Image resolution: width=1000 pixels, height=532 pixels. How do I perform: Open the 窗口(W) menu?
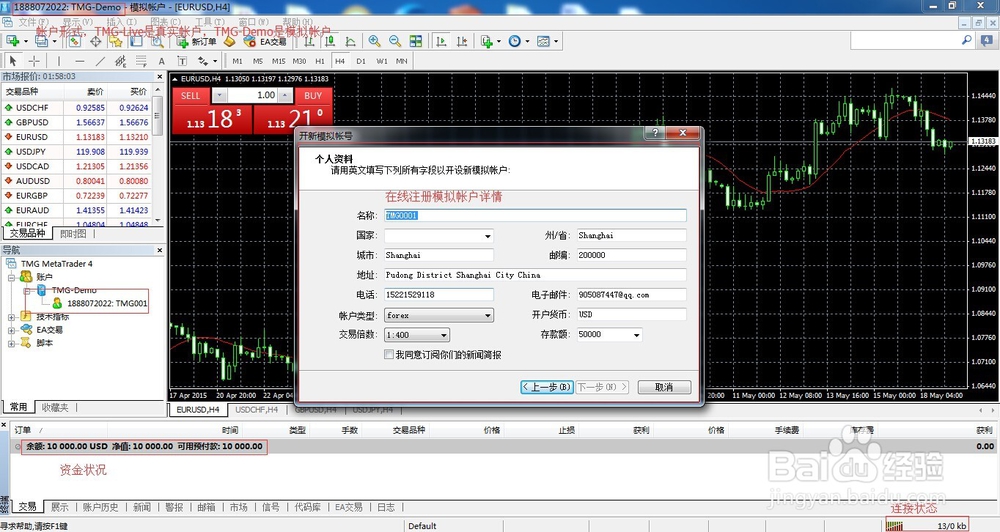point(254,22)
